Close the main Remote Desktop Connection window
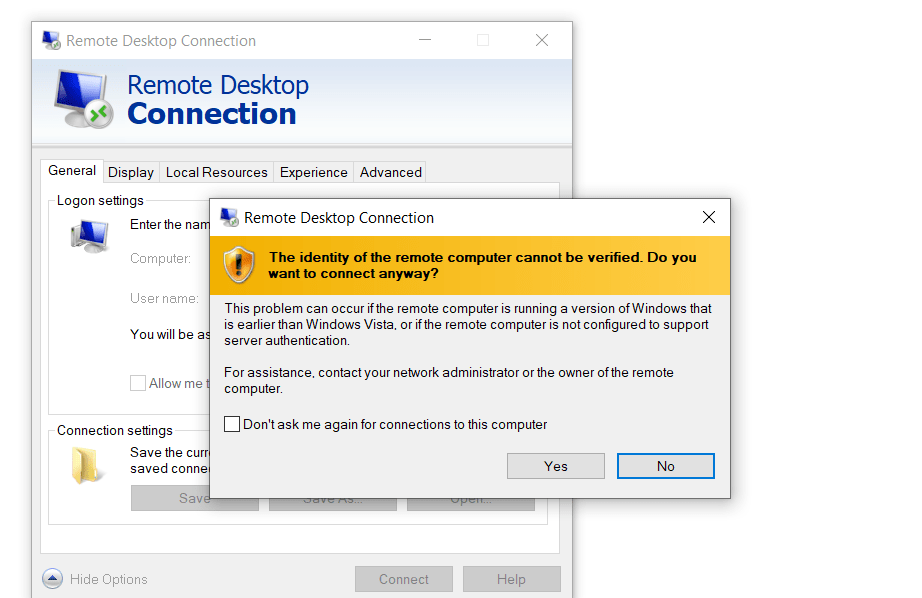Viewport: 922px width, 598px height. [542, 40]
